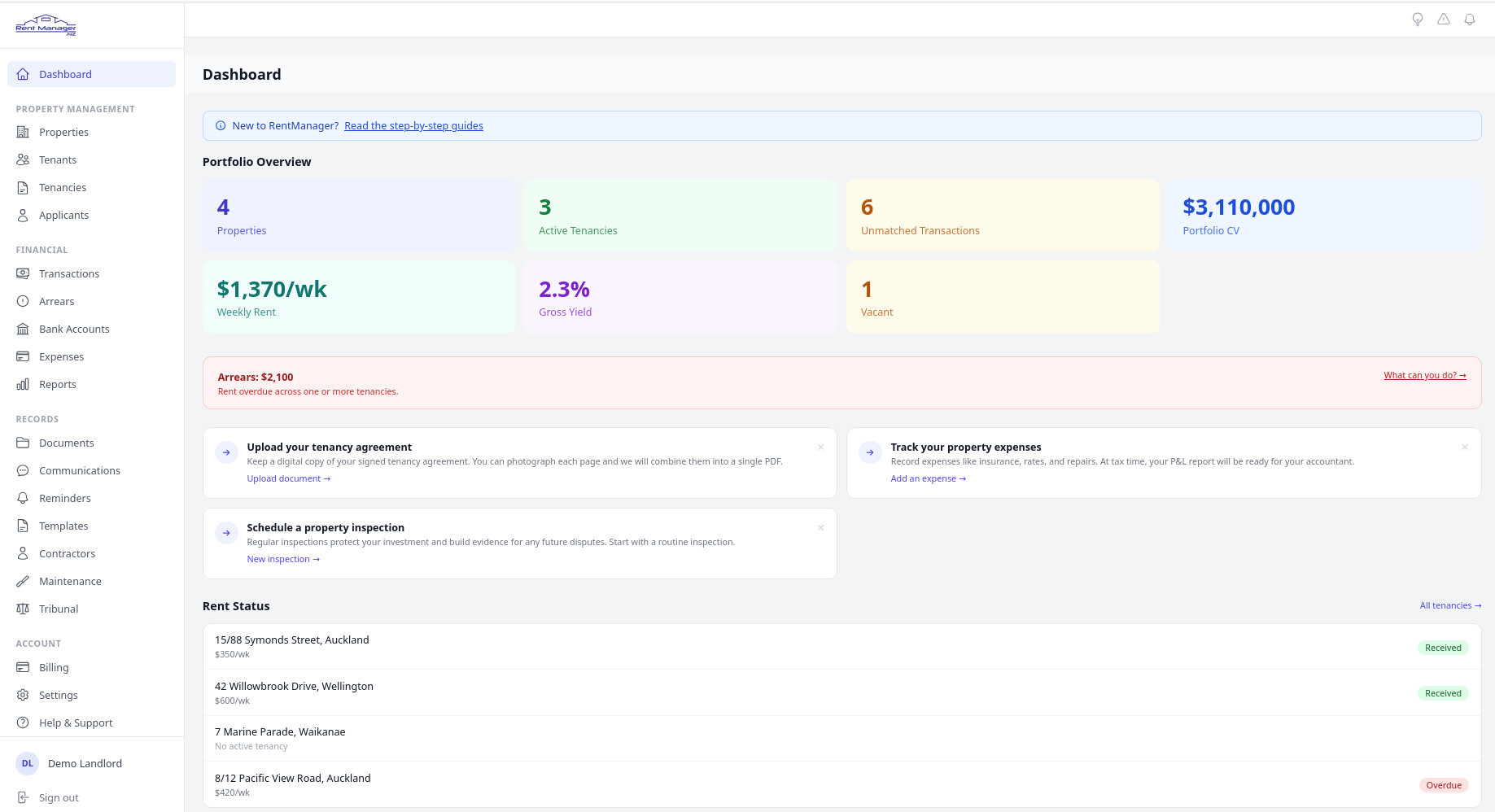The height and width of the screenshot is (812, 1495).
Task: Click the What can you do? link
Action: (1425, 375)
